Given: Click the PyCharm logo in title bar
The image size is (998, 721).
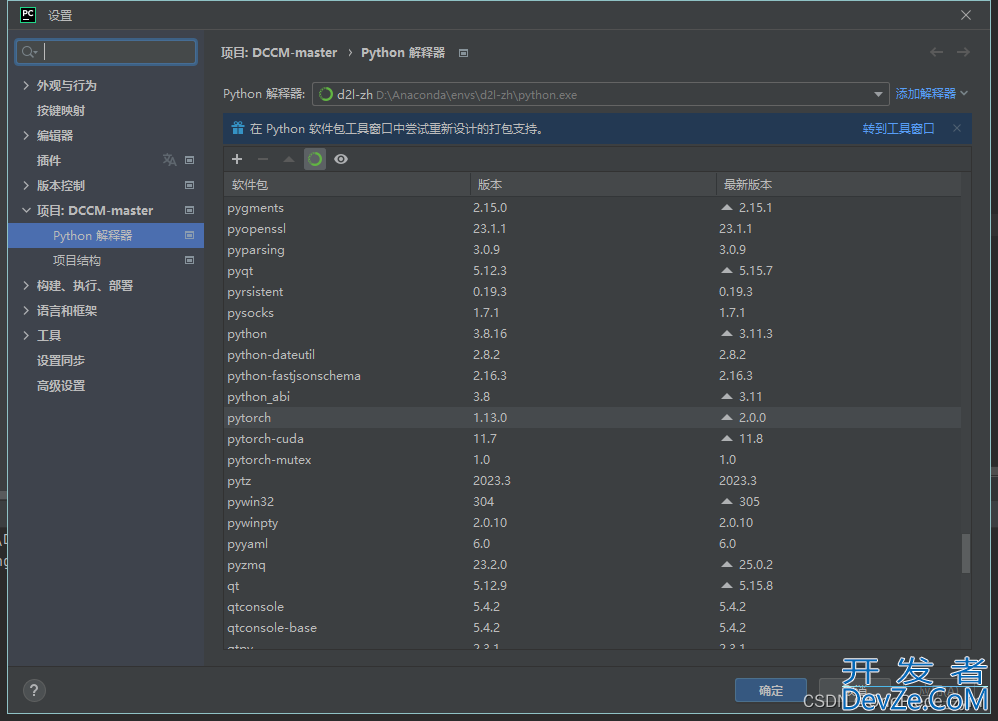Looking at the screenshot, I should click(28, 14).
